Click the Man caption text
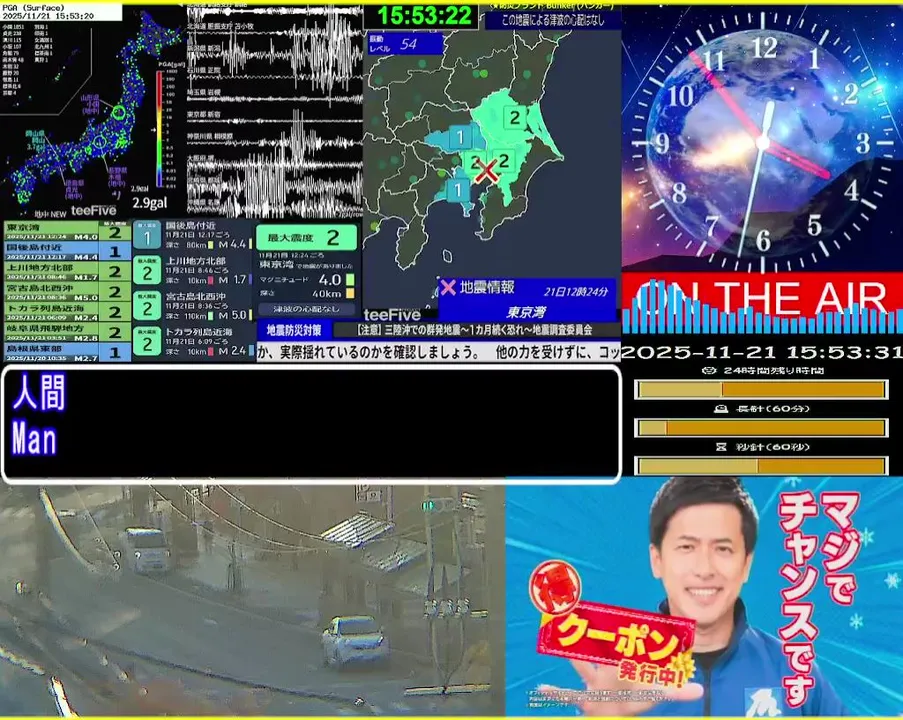 click(35, 438)
